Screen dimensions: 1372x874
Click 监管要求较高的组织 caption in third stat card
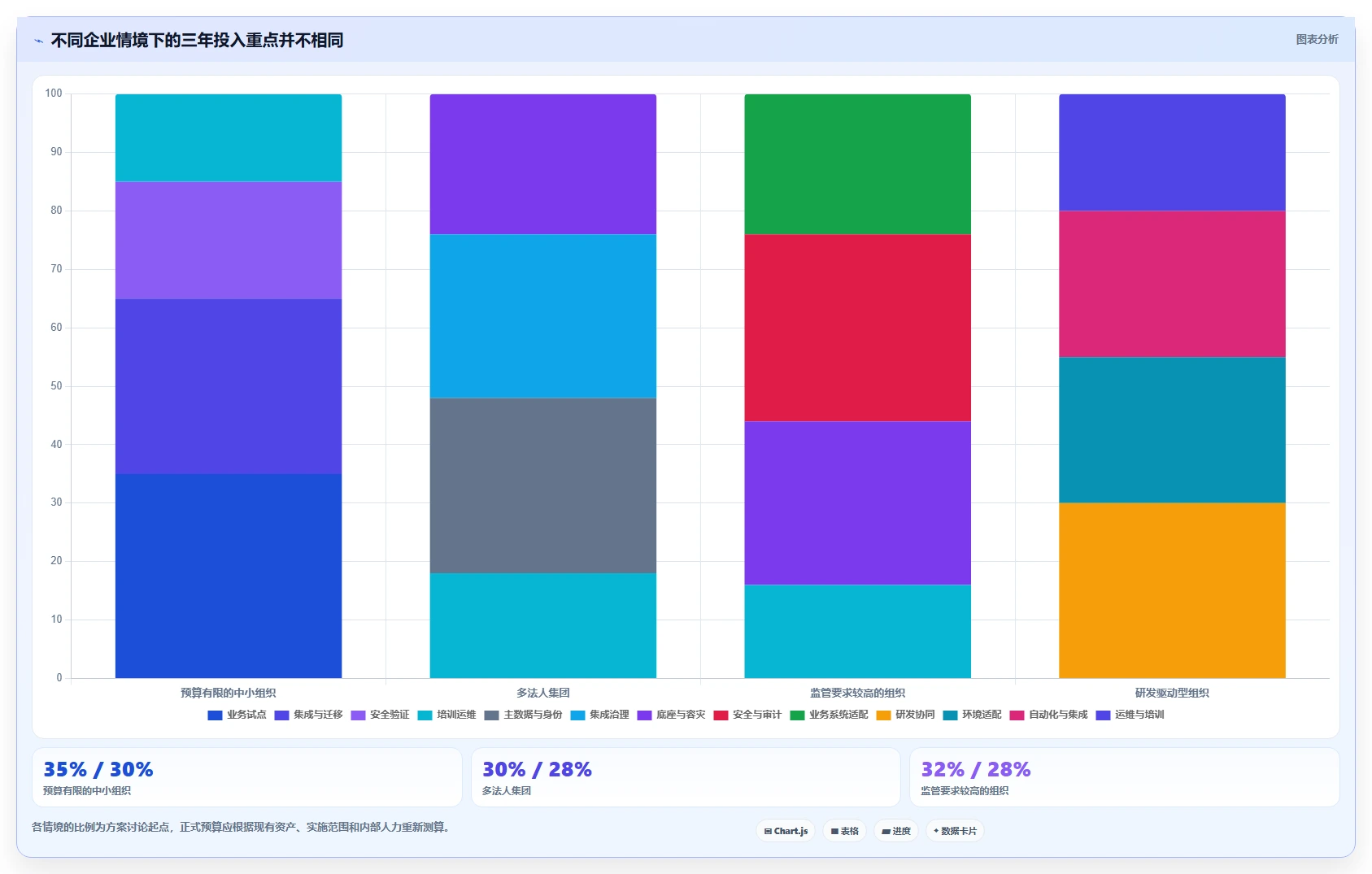tap(965, 791)
